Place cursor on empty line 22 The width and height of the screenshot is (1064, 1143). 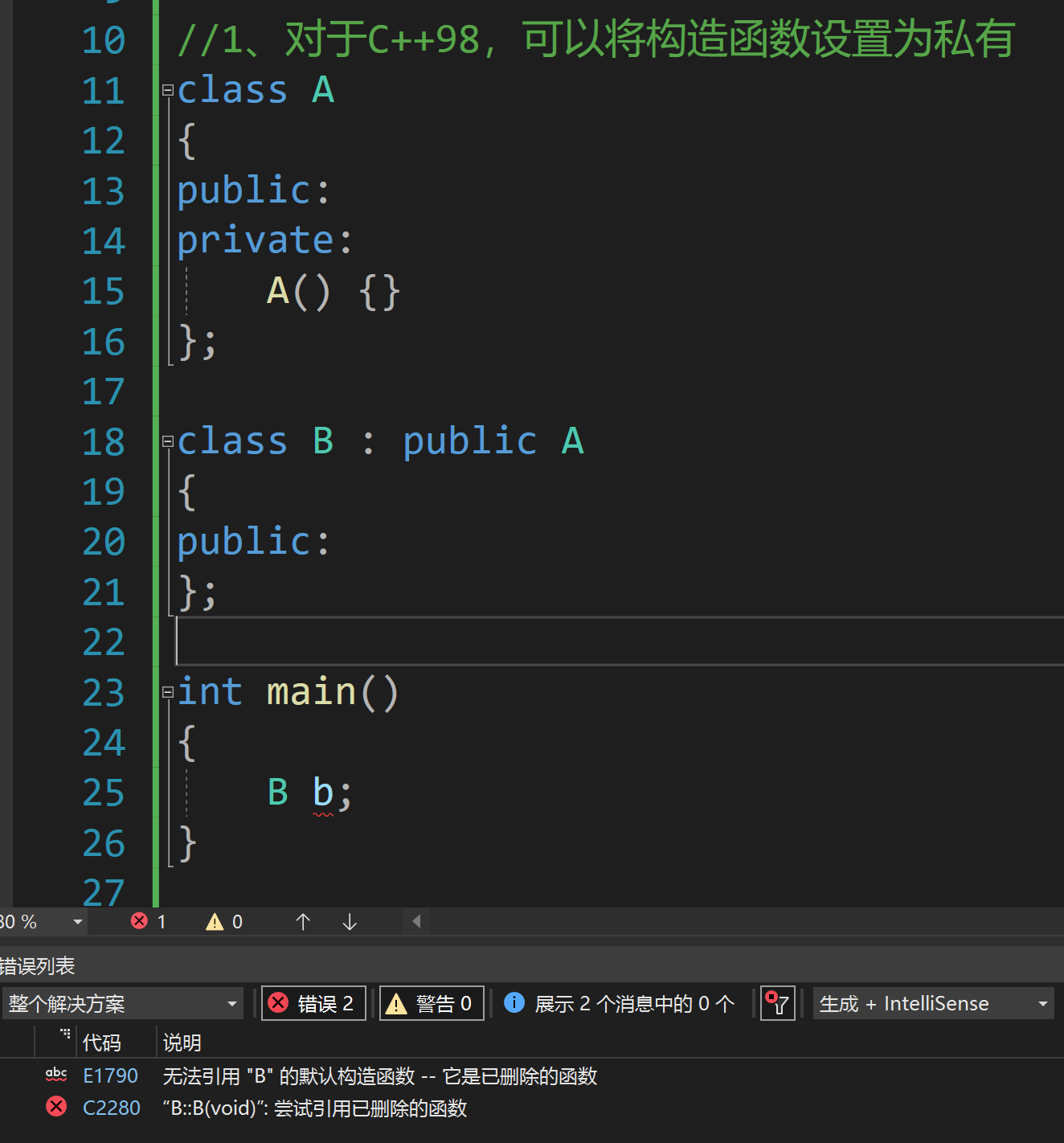(x=619, y=641)
